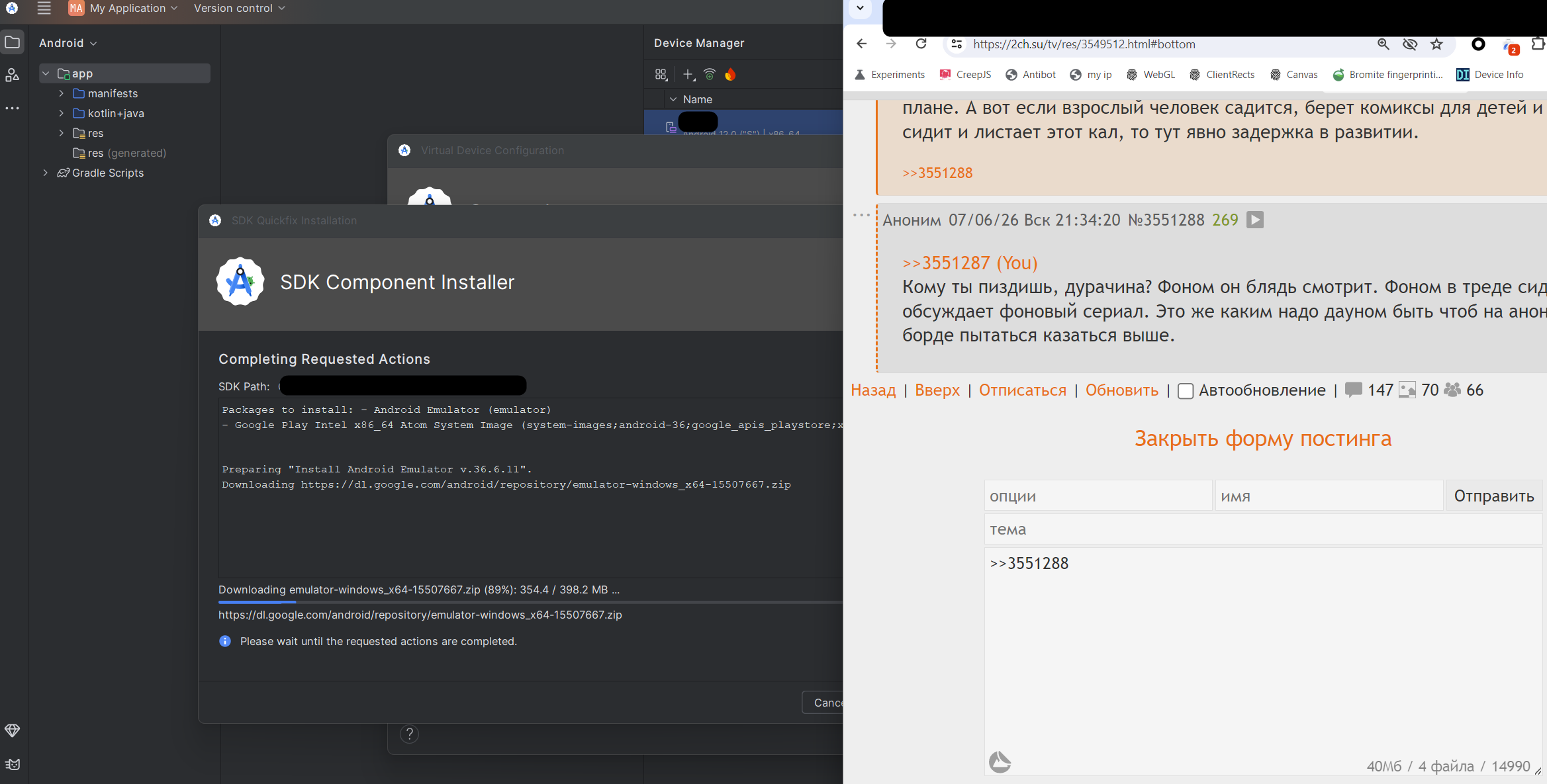Focus the имя input field
The image size is (1547, 784).
(1329, 496)
